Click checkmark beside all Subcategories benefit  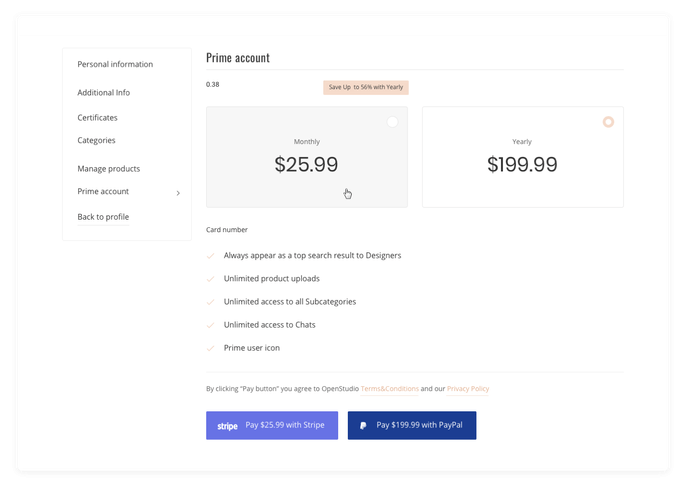[x=210, y=302]
